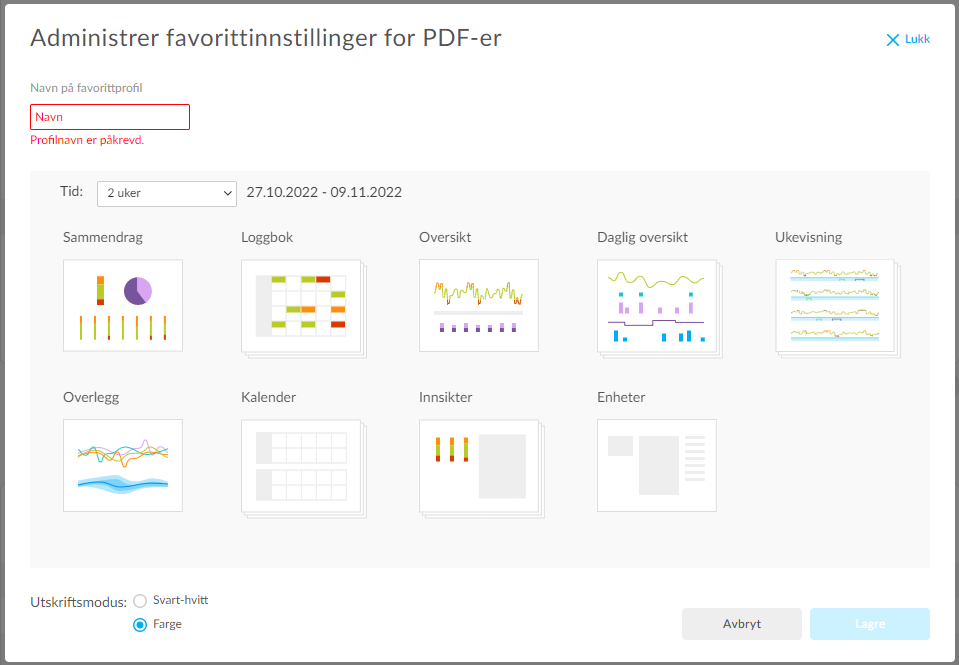Click the Lagre button

869,624
